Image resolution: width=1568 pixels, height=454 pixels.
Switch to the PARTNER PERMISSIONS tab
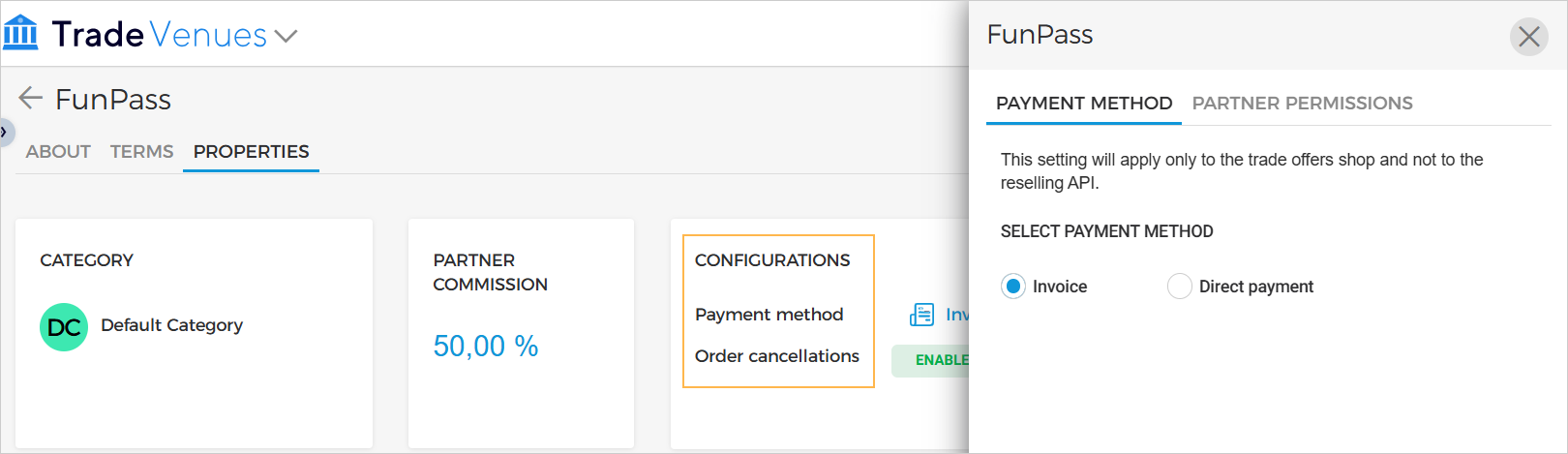(1302, 104)
